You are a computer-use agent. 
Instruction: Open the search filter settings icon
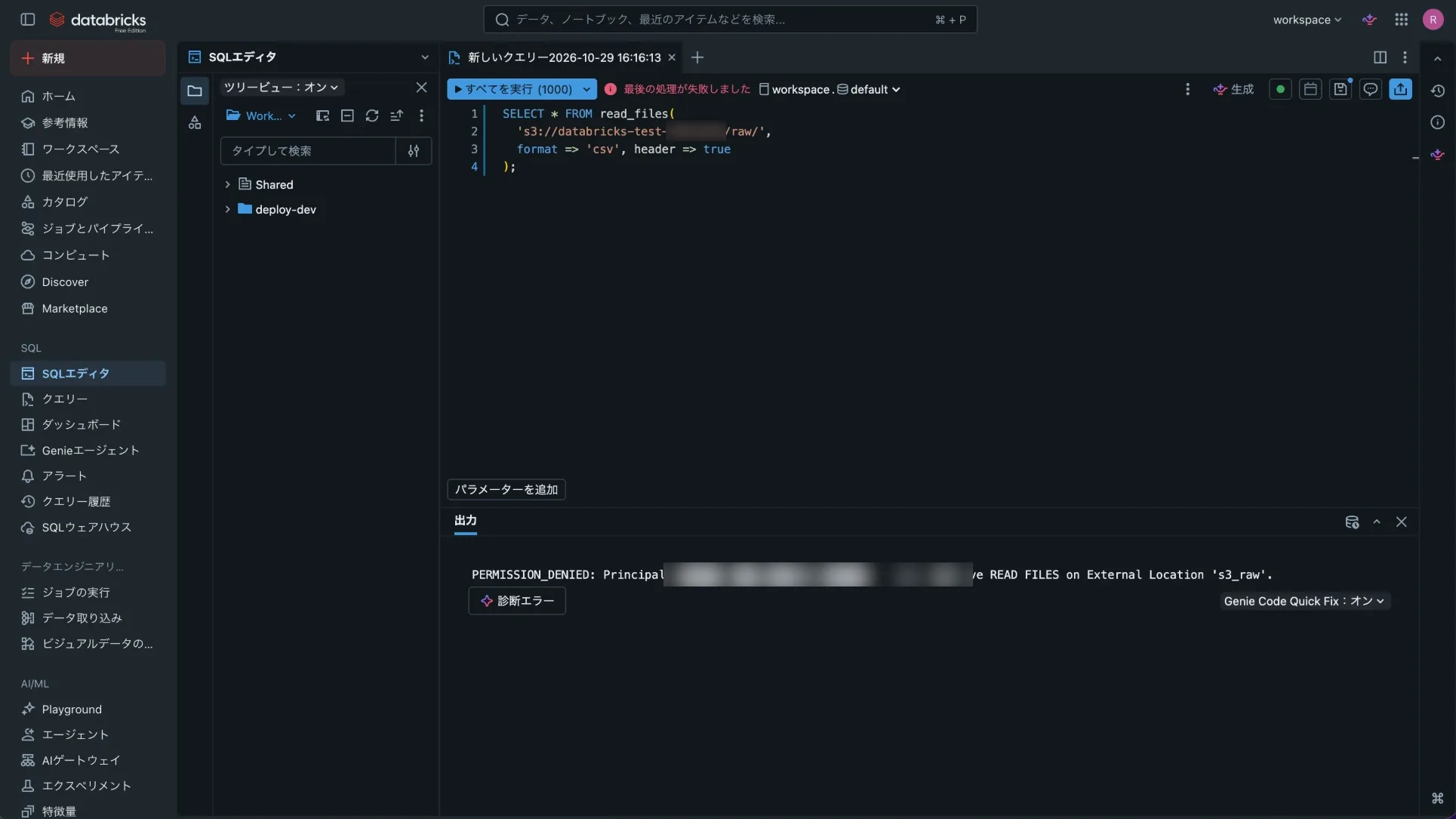point(414,151)
